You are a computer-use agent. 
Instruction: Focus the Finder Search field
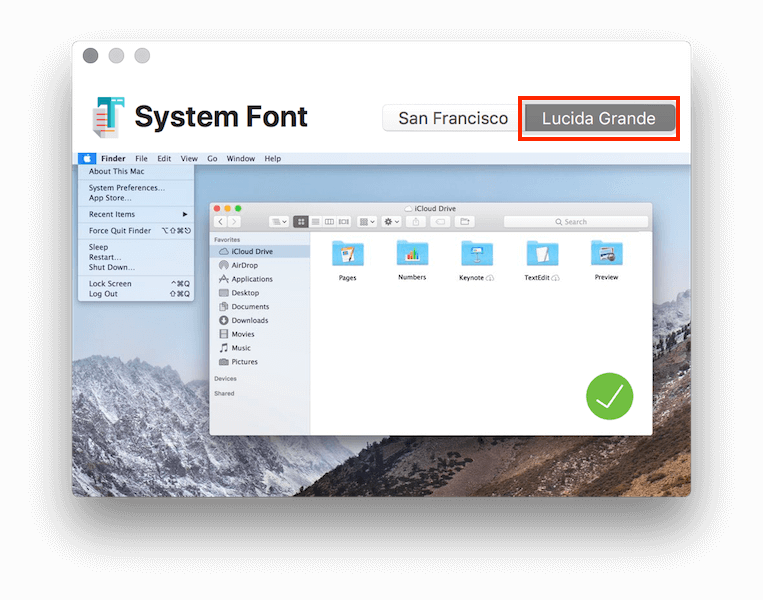(x=576, y=222)
